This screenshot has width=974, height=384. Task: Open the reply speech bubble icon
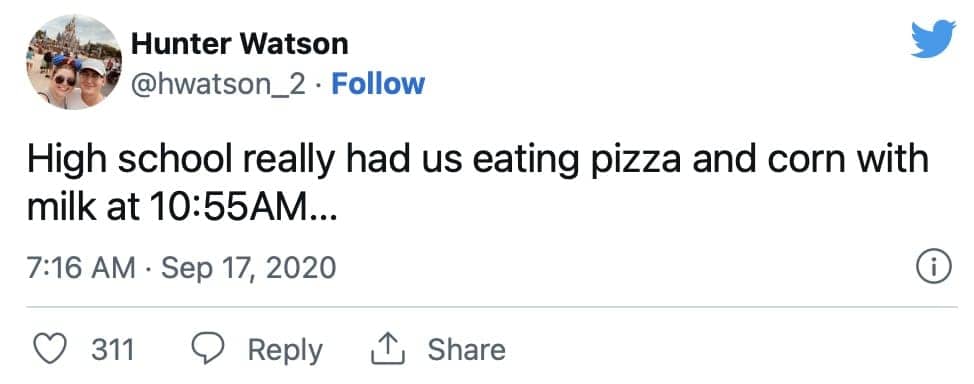pyautogui.click(x=209, y=349)
